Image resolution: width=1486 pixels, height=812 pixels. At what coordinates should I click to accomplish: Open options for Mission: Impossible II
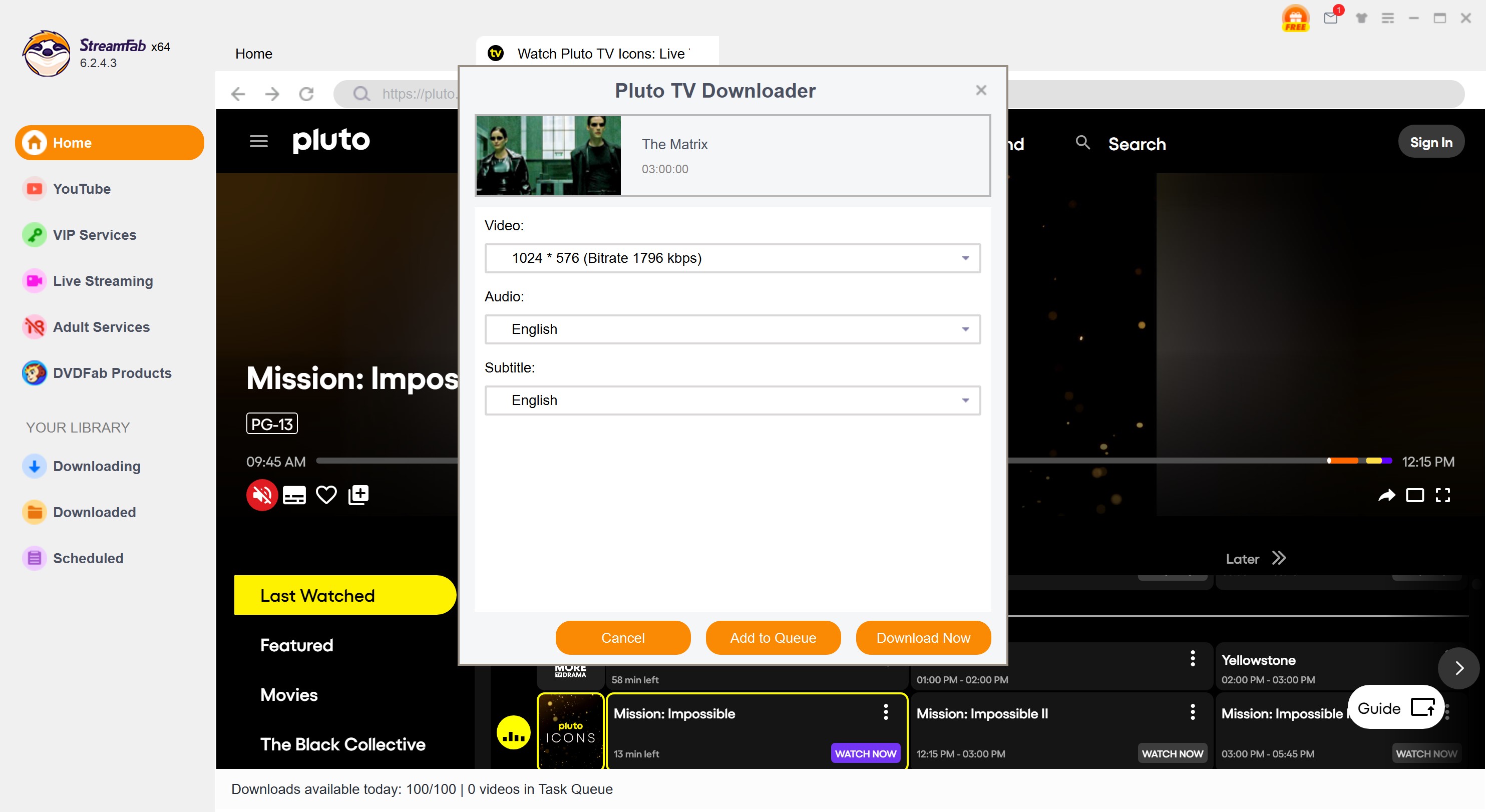coord(1193,712)
